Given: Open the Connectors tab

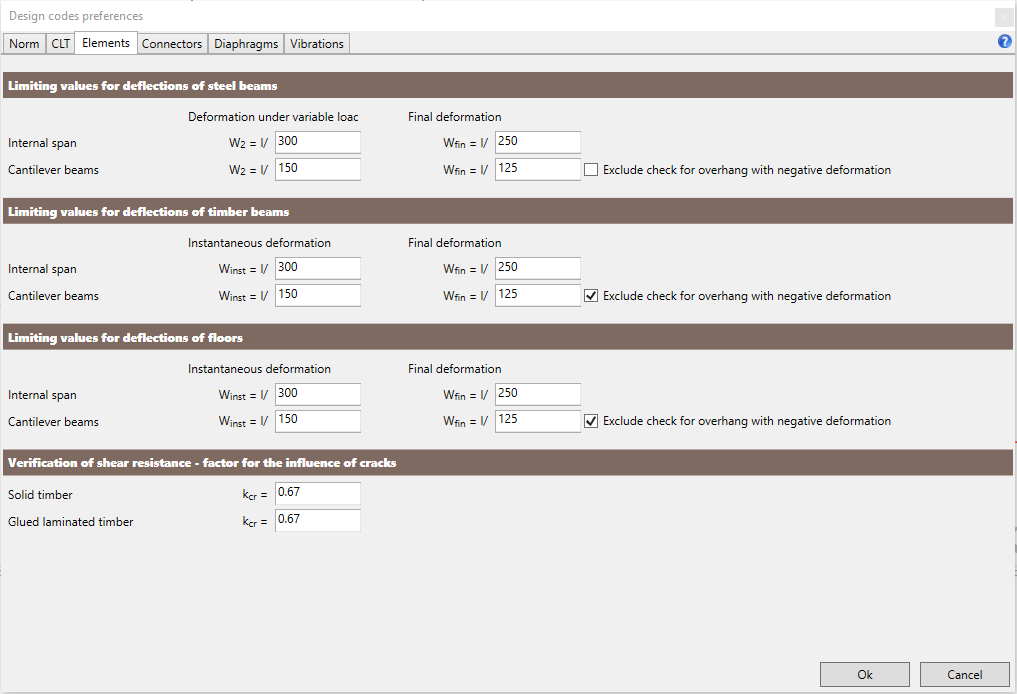Looking at the screenshot, I should [x=172, y=43].
